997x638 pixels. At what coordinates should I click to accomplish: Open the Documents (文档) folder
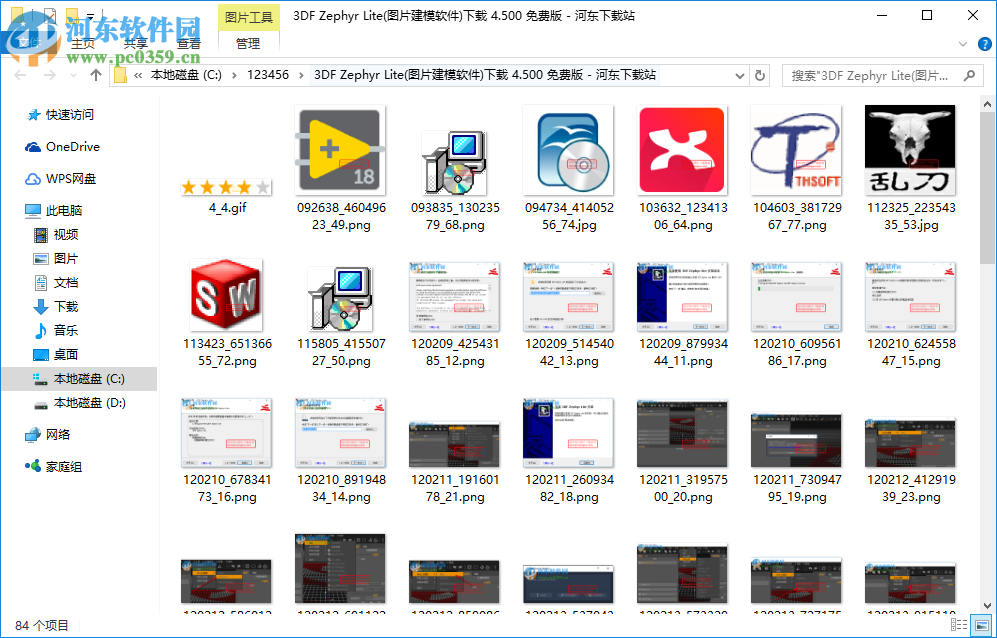point(56,282)
